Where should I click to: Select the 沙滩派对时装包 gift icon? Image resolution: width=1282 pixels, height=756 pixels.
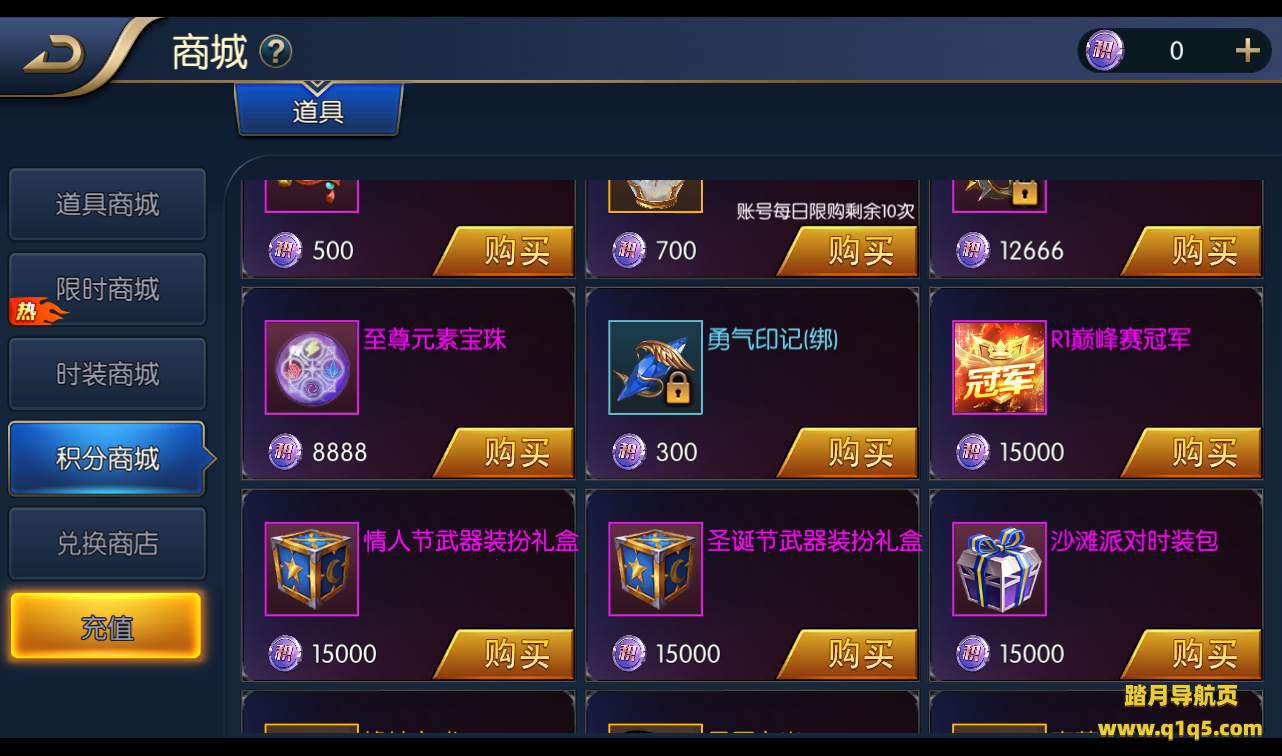tap(999, 569)
